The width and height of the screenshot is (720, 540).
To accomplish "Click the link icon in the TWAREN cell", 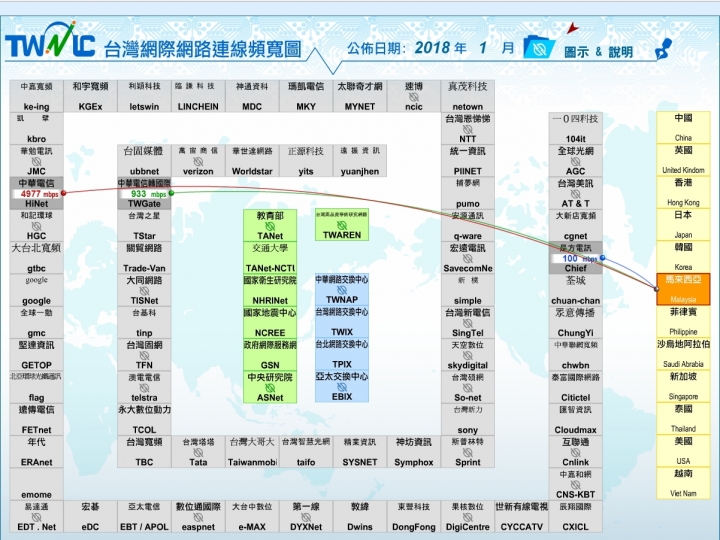I will (x=342, y=225).
